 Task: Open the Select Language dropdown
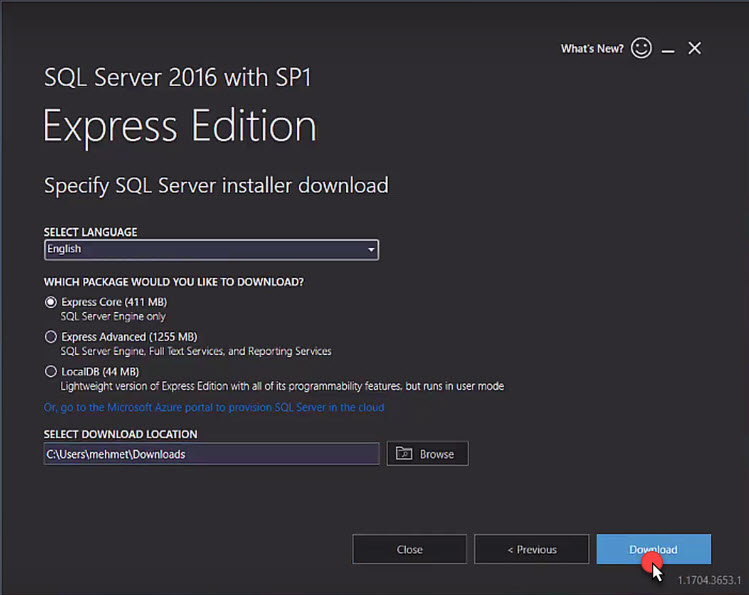(212, 250)
